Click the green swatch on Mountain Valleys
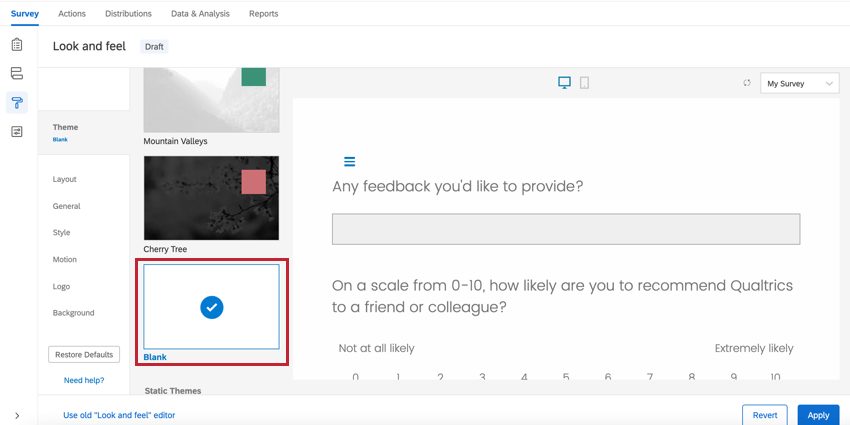 point(254,76)
